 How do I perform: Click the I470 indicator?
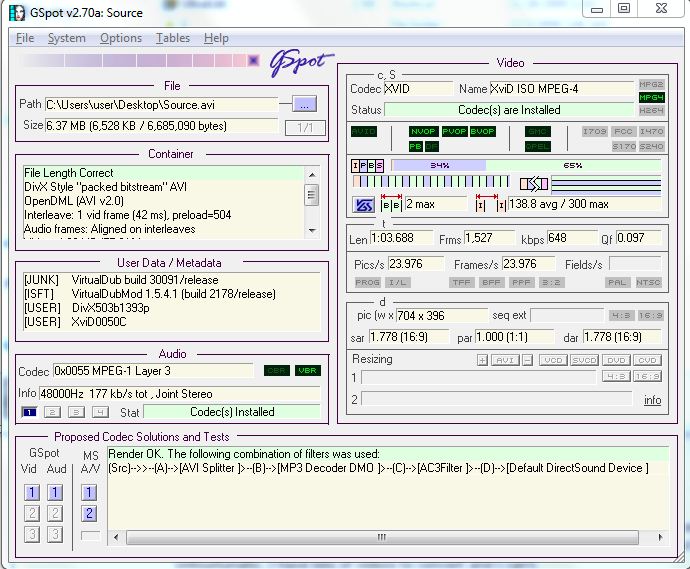(651, 131)
